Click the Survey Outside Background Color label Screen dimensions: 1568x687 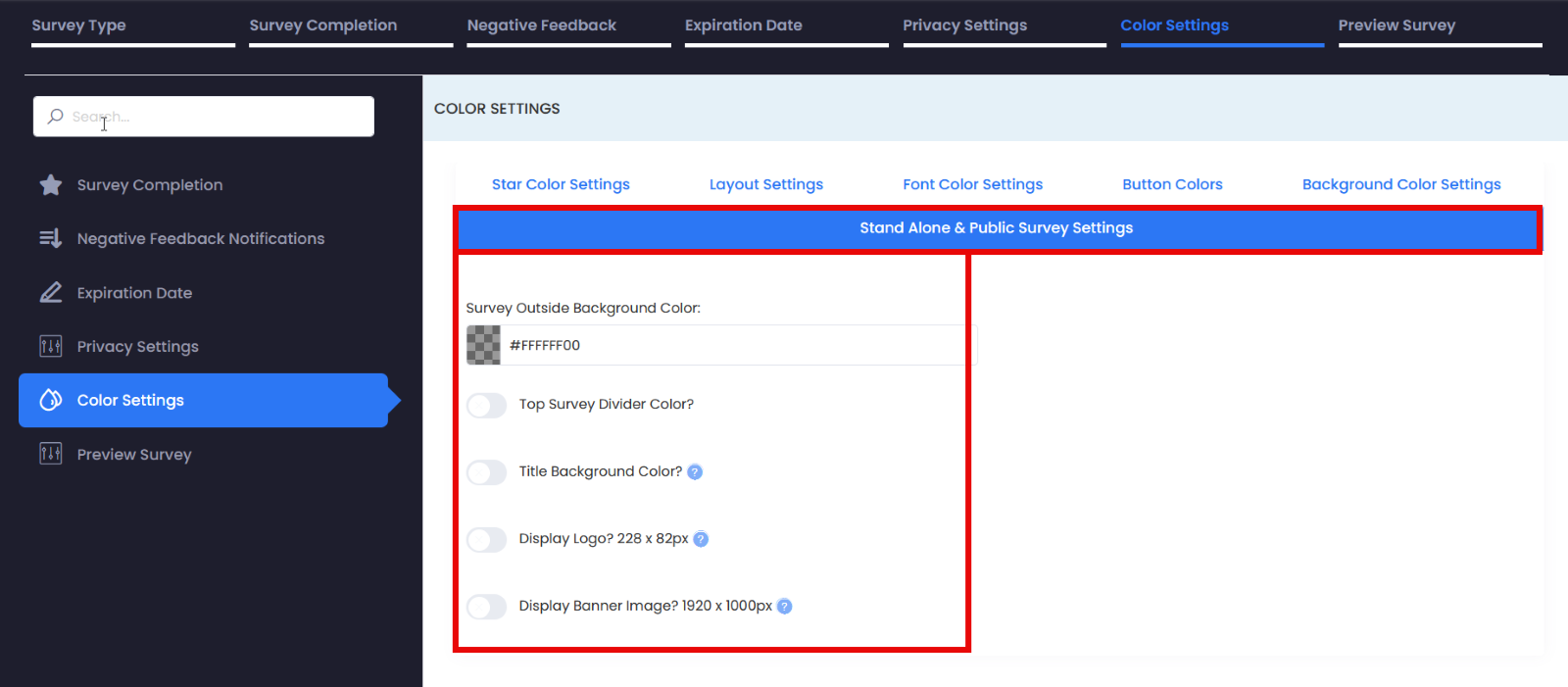click(x=583, y=308)
